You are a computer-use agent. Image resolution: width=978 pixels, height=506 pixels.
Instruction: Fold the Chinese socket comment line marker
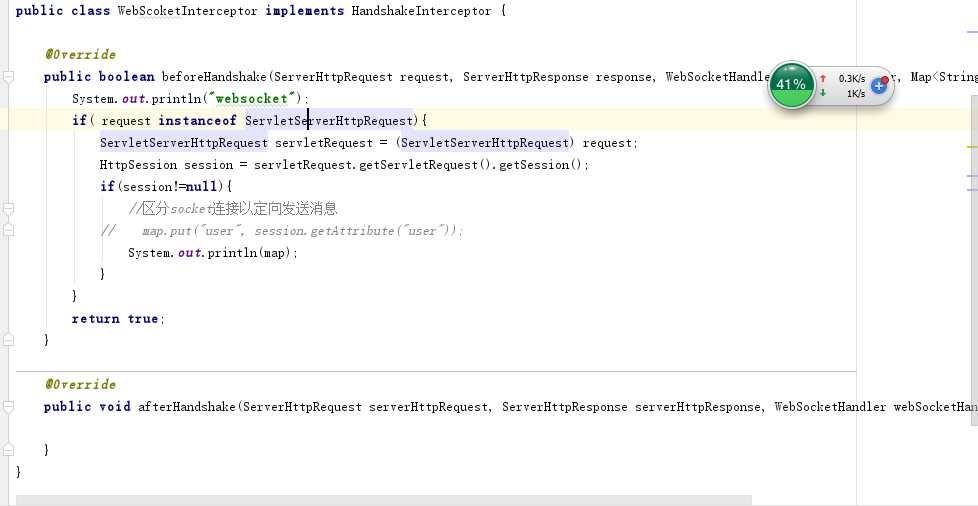click(x=8, y=208)
